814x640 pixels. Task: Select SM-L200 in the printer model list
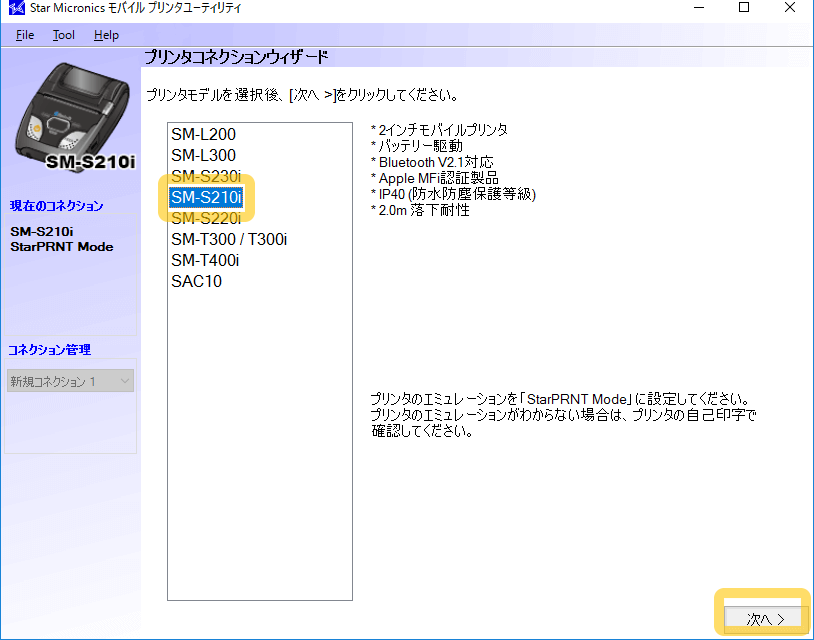click(x=203, y=134)
